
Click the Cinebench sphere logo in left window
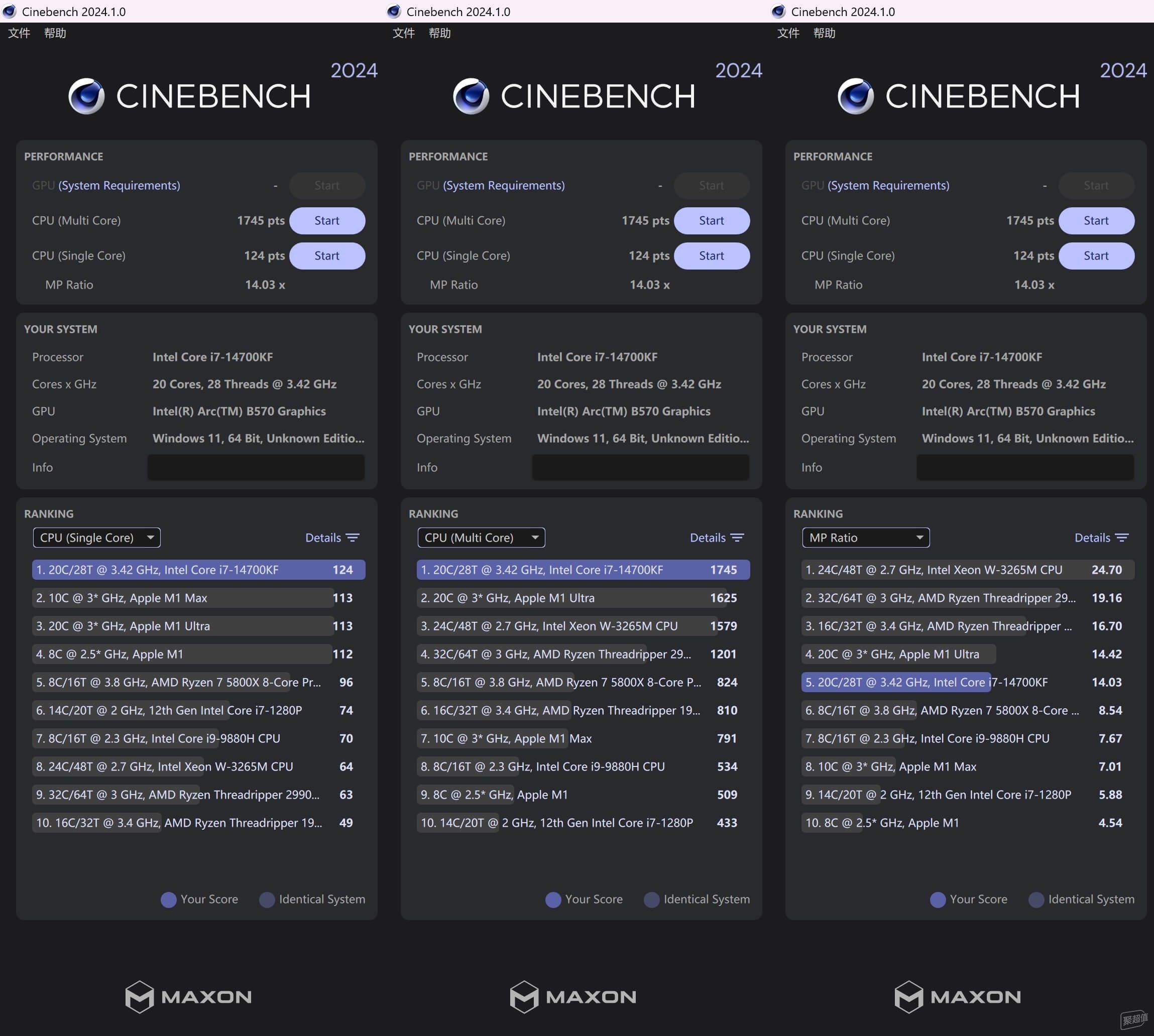(x=86, y=96)
